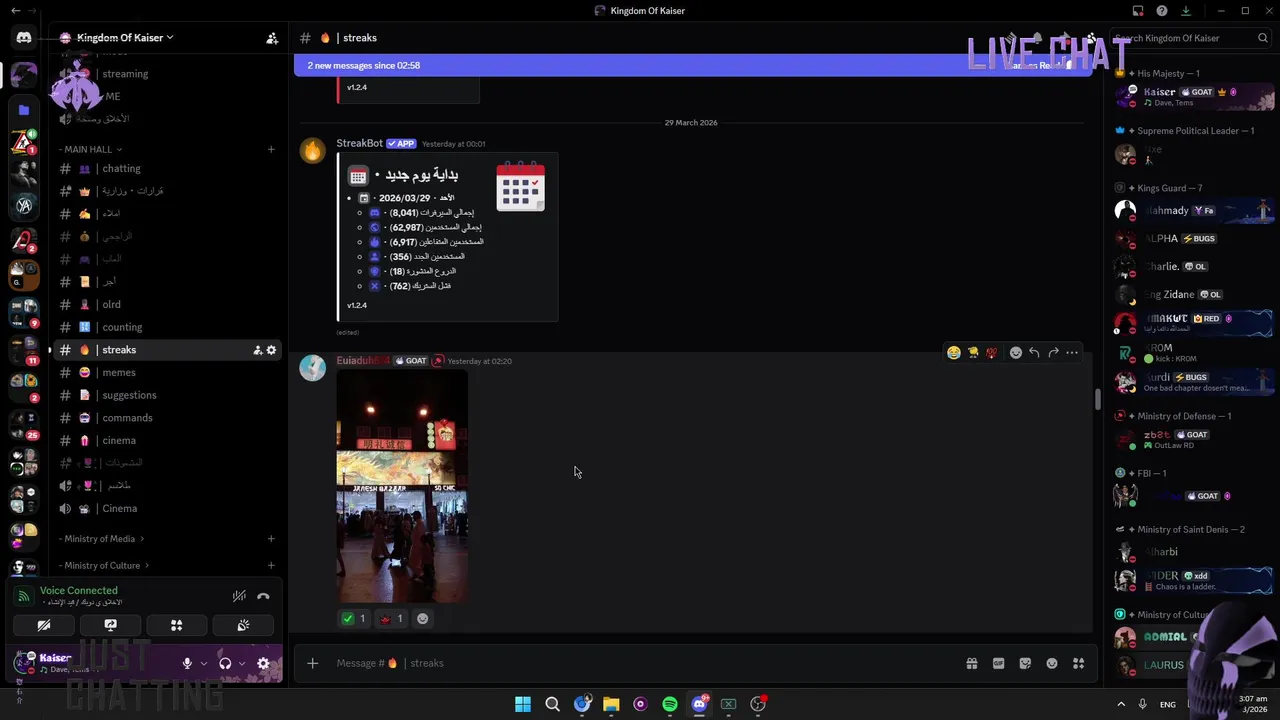Open the streaming channel
The width and height of the screenshot is (1280, 720).
pyautogui.click(x=167, y=73)
